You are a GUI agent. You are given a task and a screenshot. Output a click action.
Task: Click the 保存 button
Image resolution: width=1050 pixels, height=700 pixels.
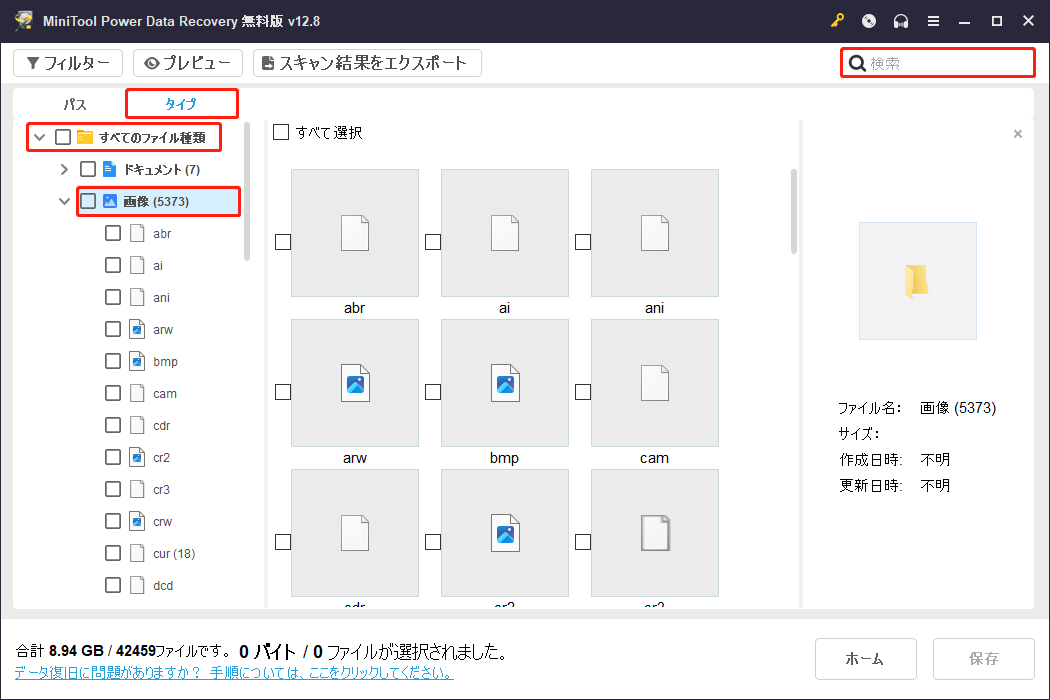point(984,658)
